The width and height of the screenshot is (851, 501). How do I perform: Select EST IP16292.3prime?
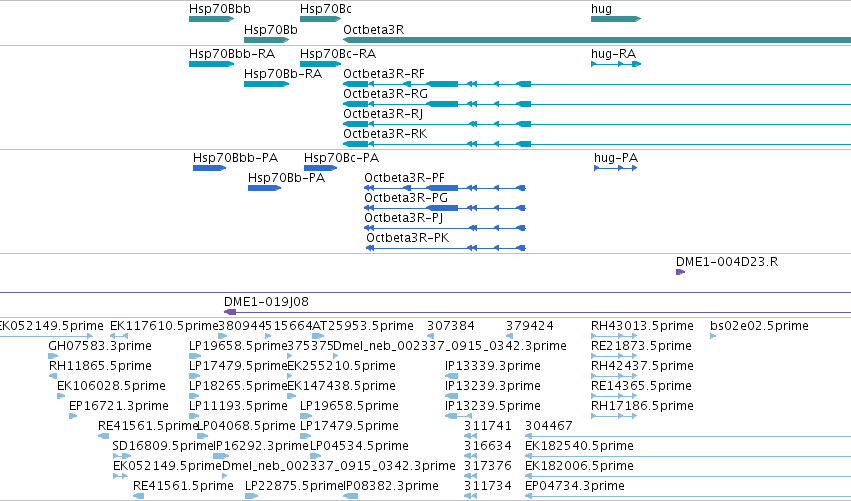click(221, 457)
